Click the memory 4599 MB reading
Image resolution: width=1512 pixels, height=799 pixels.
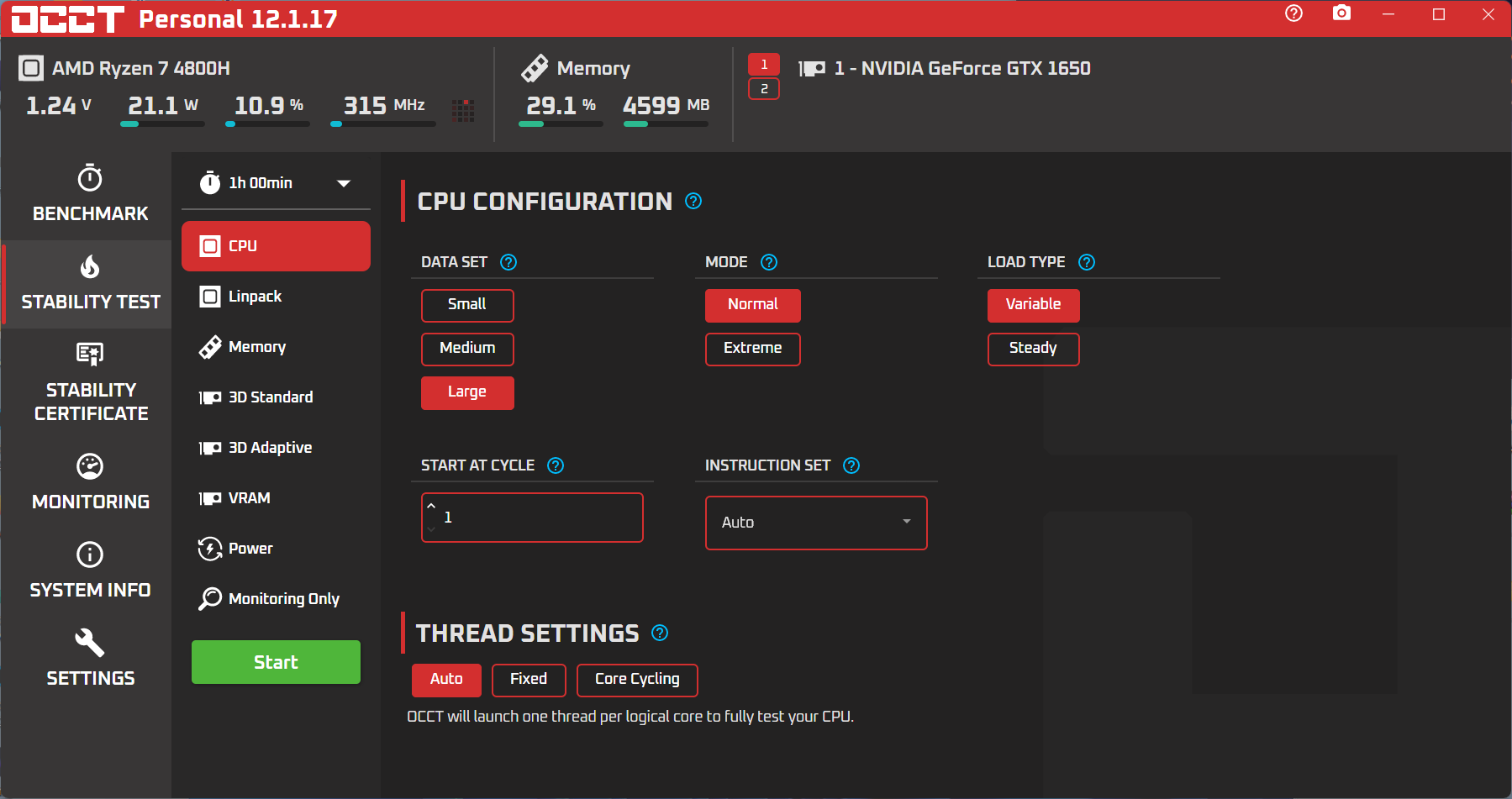pos(666,106)
